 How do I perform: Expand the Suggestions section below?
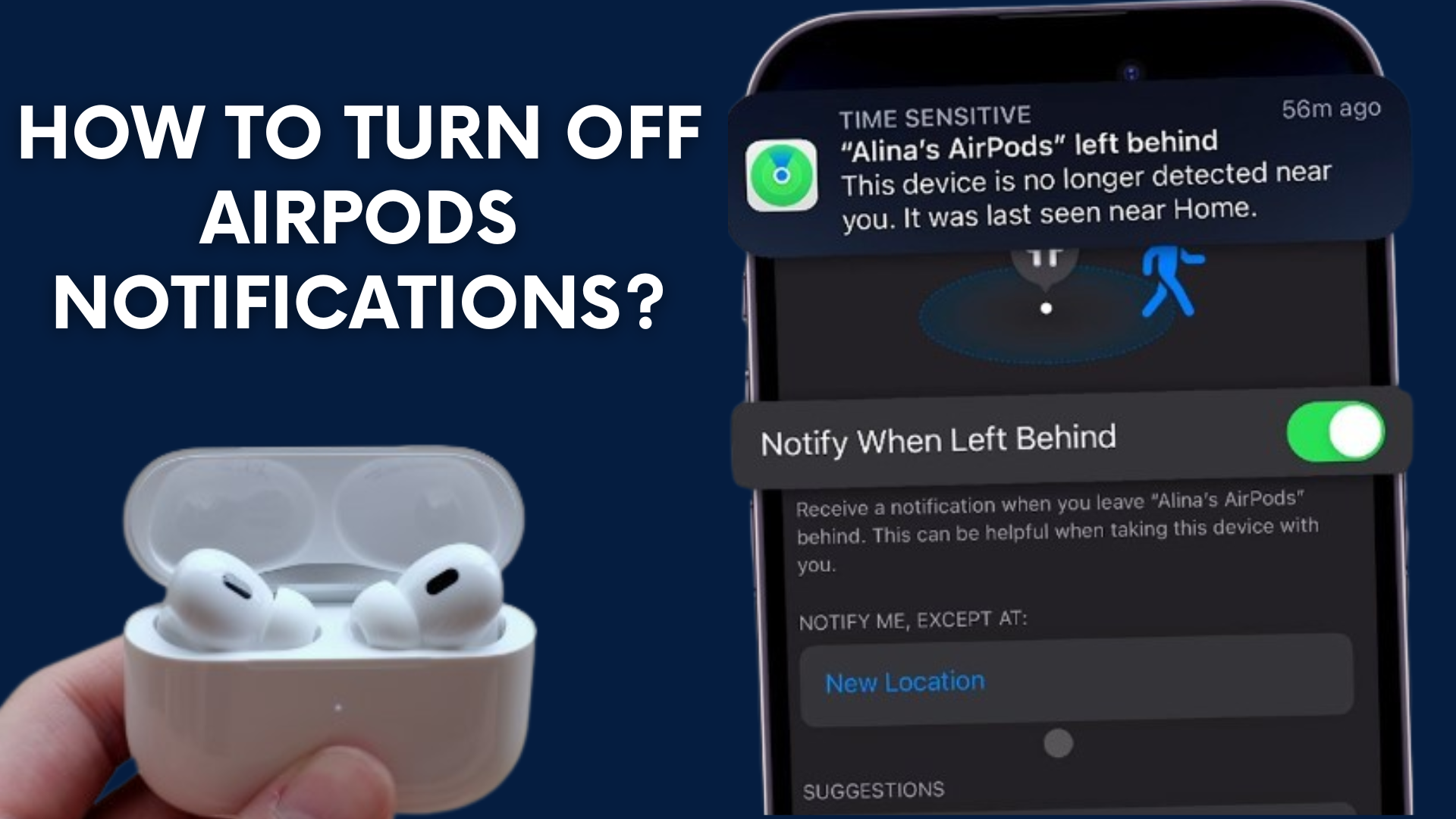tap(870, 795)
